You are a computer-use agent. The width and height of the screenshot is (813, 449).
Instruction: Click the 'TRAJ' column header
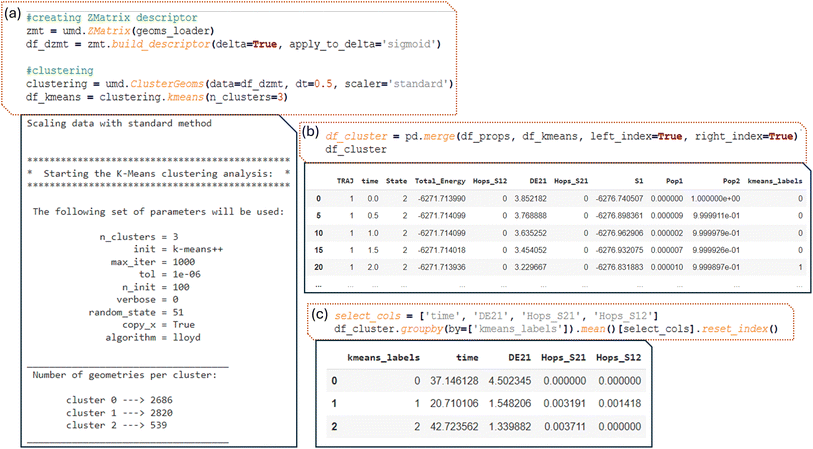click(345, 181)
